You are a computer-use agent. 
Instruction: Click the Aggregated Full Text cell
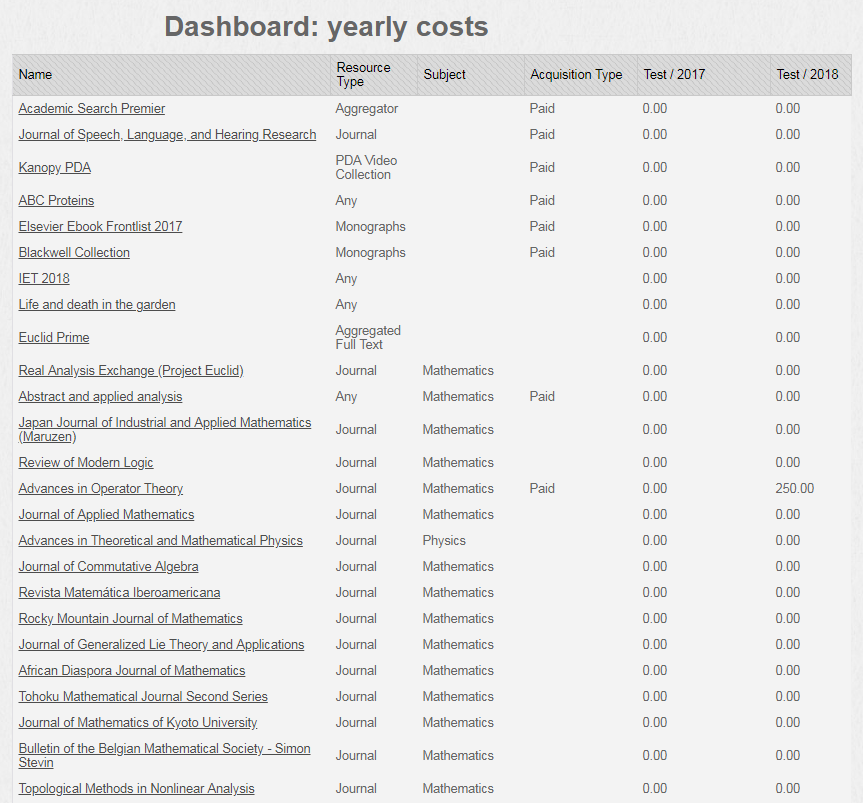point(368,337)
